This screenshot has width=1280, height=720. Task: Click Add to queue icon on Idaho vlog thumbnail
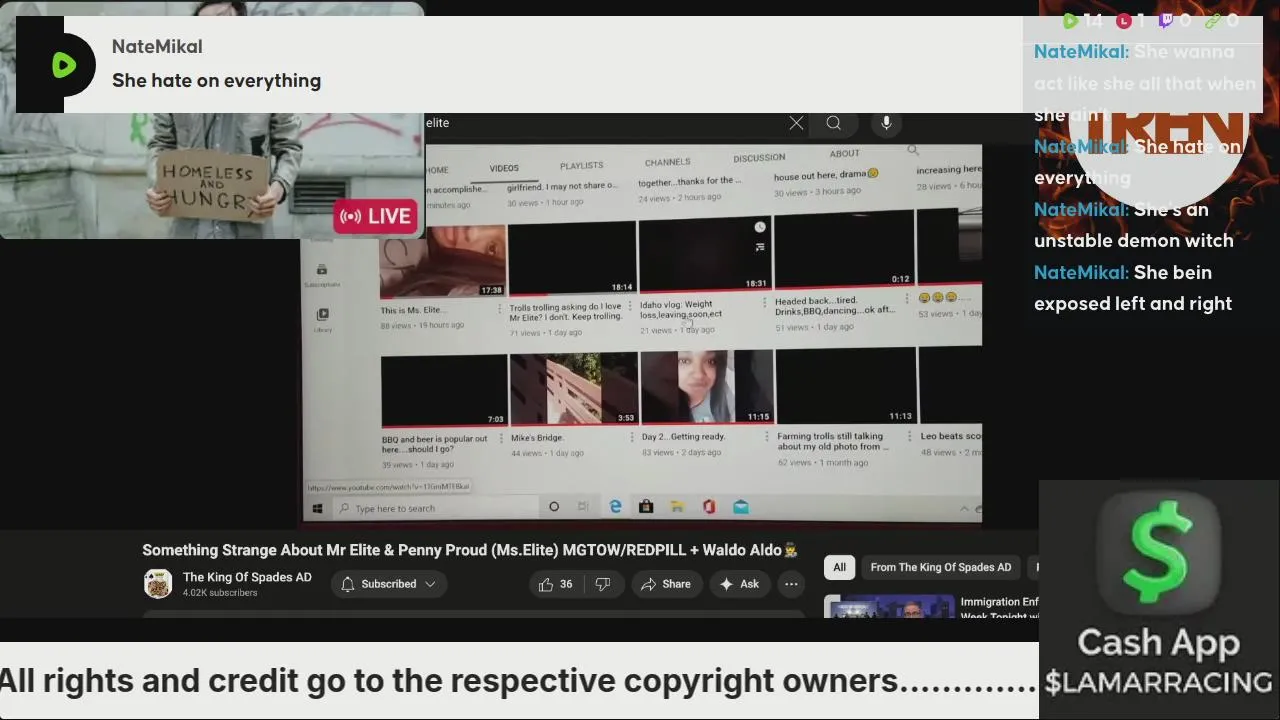[x=760, y=247]
